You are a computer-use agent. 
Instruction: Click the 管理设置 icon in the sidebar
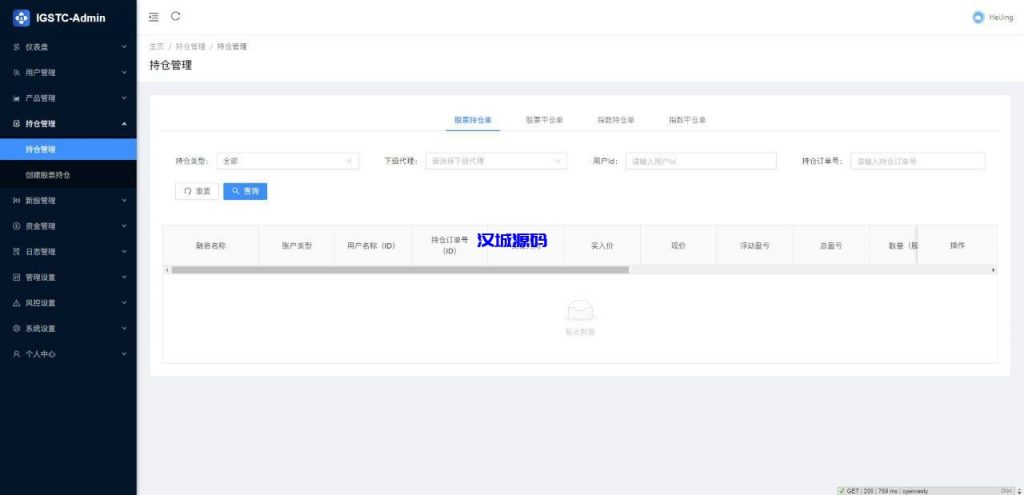click(16, 278)
